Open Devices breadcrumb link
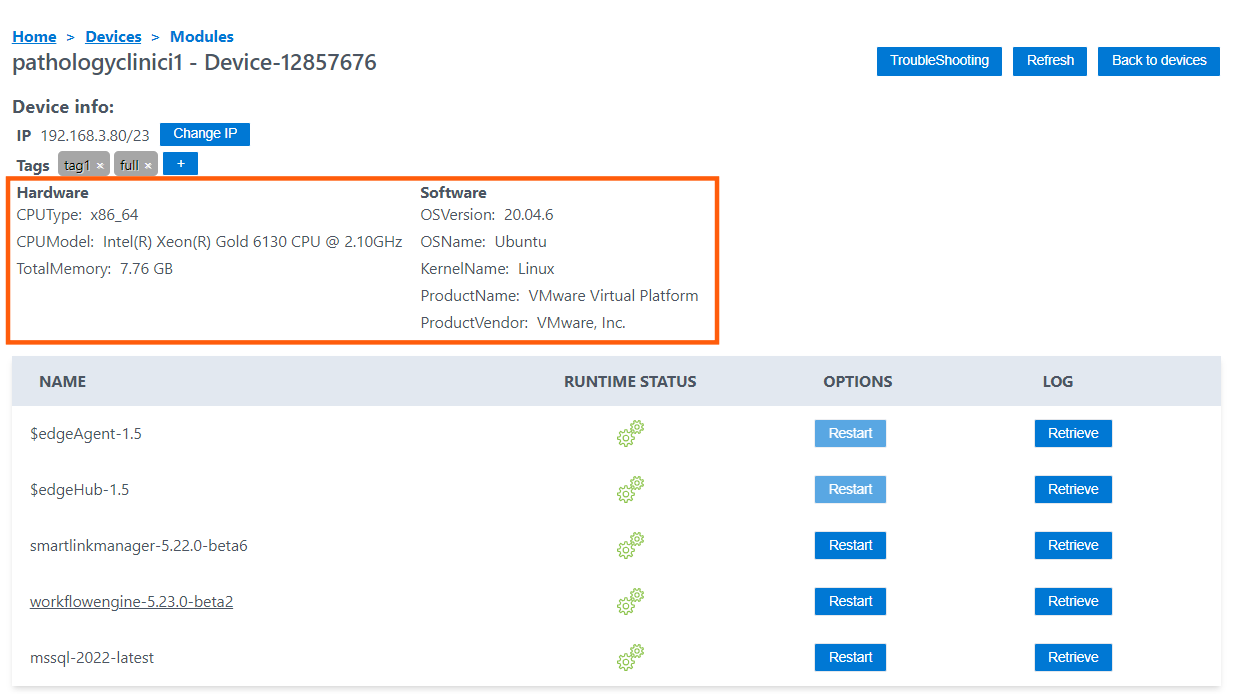1240x694 pixels. tap(113, 36)
